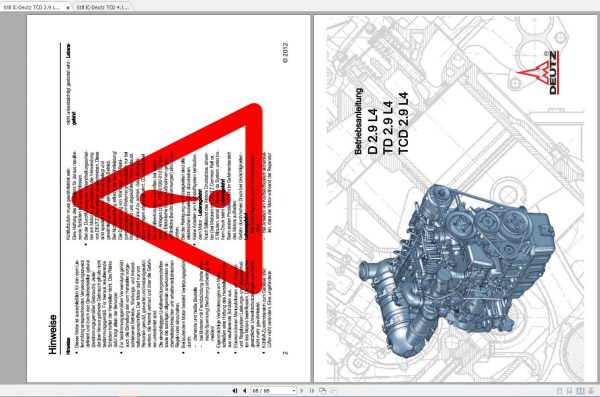
Task: Click the go back view icon
Action: point(323,391)
